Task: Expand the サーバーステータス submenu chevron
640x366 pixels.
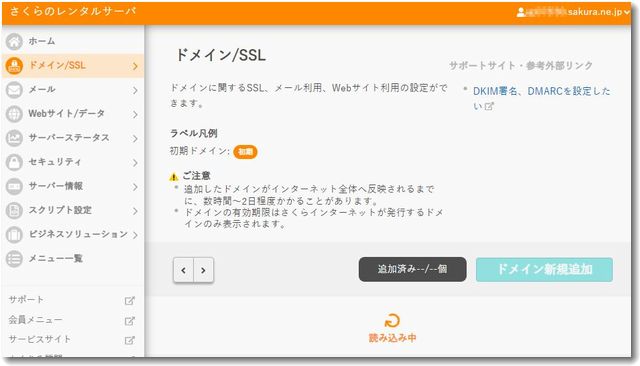Action: 136,139
